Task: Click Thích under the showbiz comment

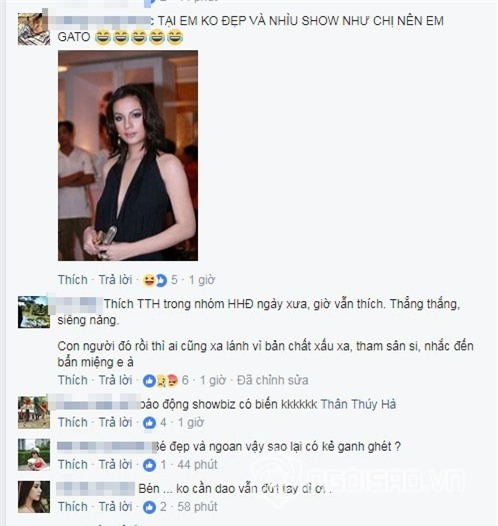Action: point(73,423)
